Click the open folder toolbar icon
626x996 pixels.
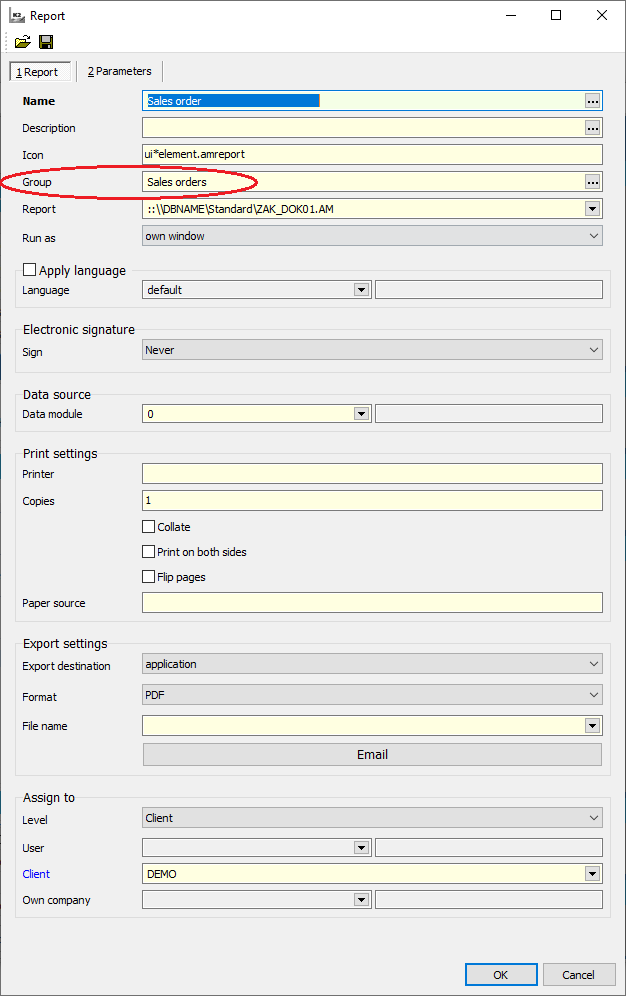click(22, 42)
